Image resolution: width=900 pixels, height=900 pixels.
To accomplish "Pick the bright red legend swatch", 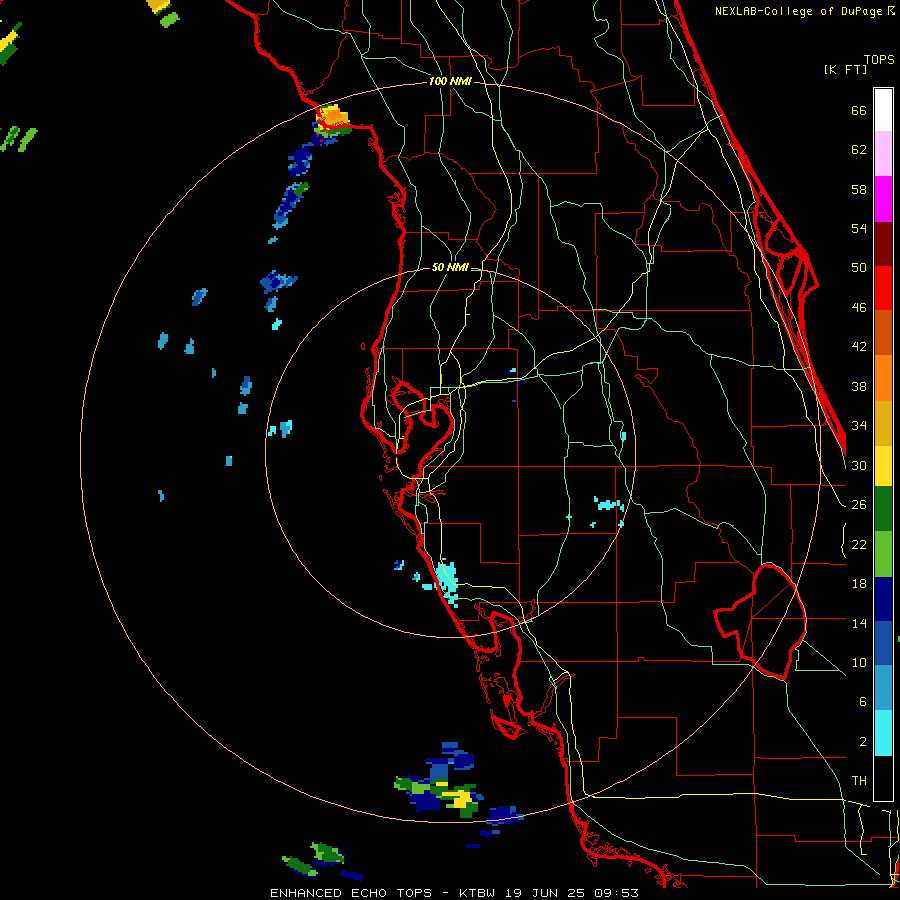I will (x=883, y=288).
